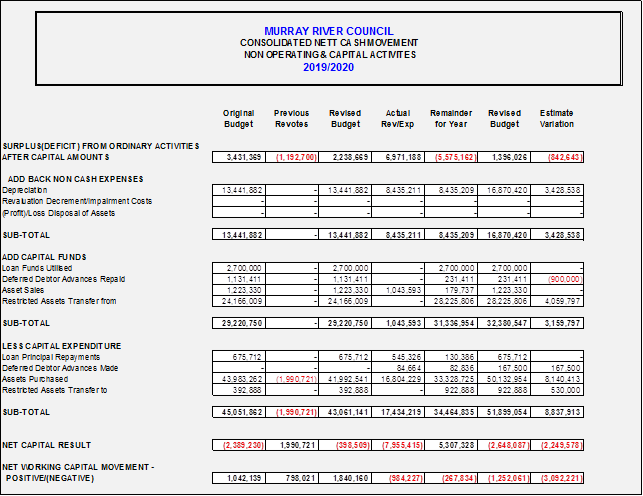Click the 84,664 advances made actual cell
This screenshot has width=643, height=496.
[398, 368]
